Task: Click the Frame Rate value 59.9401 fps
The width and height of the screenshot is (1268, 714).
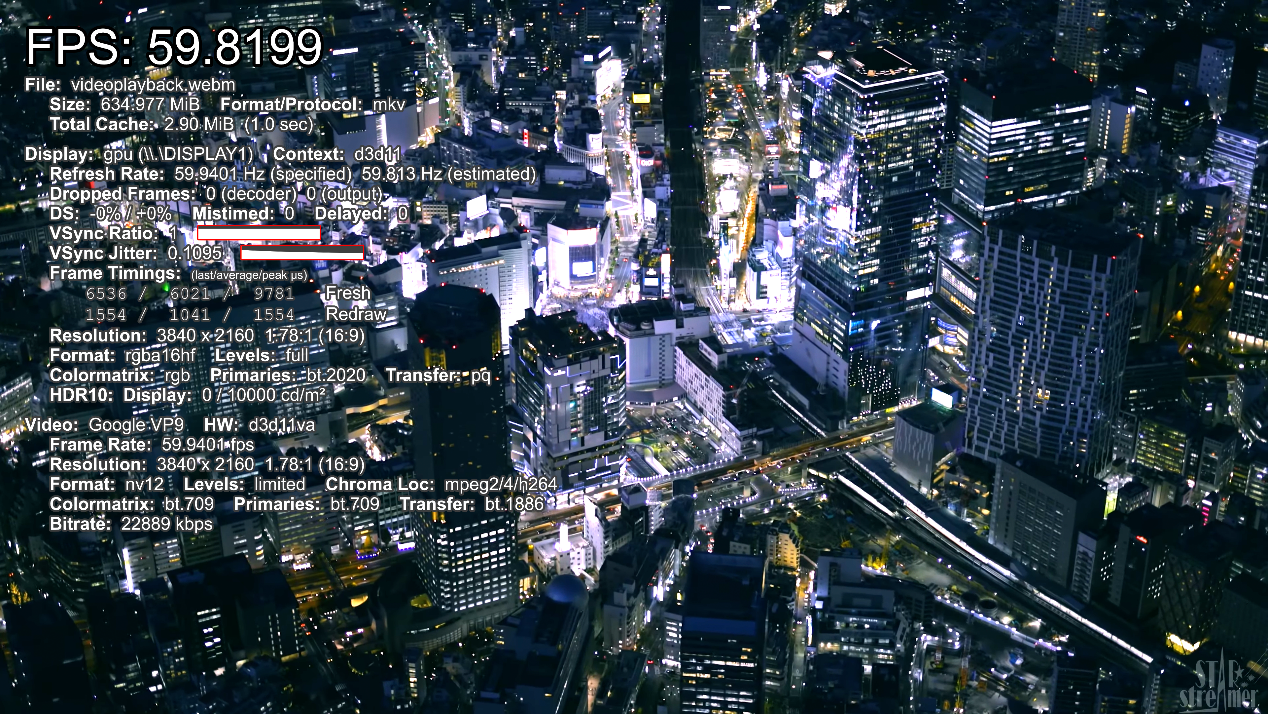Action: tap(208, 444)
